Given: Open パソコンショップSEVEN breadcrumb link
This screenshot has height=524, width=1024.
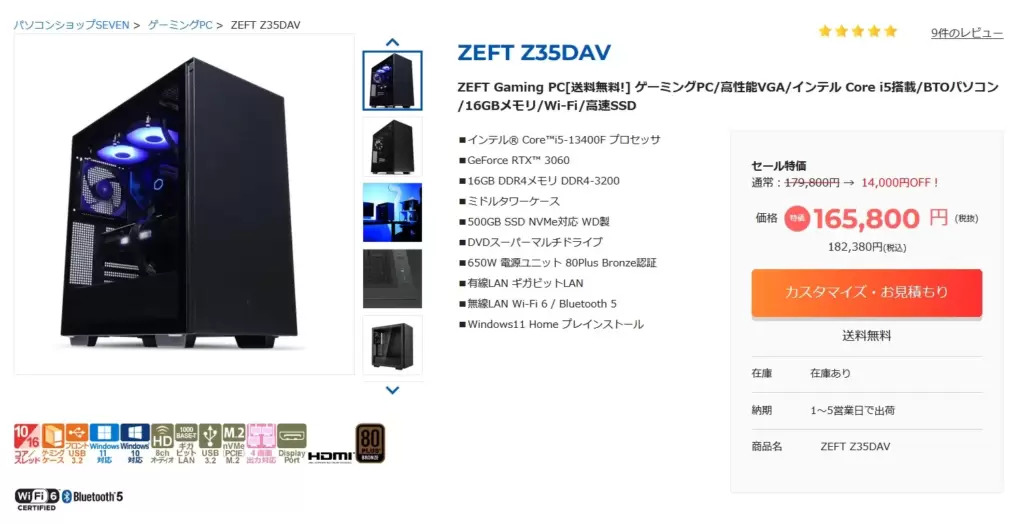Looking at the screenshot, I should [x=72, y=25].
